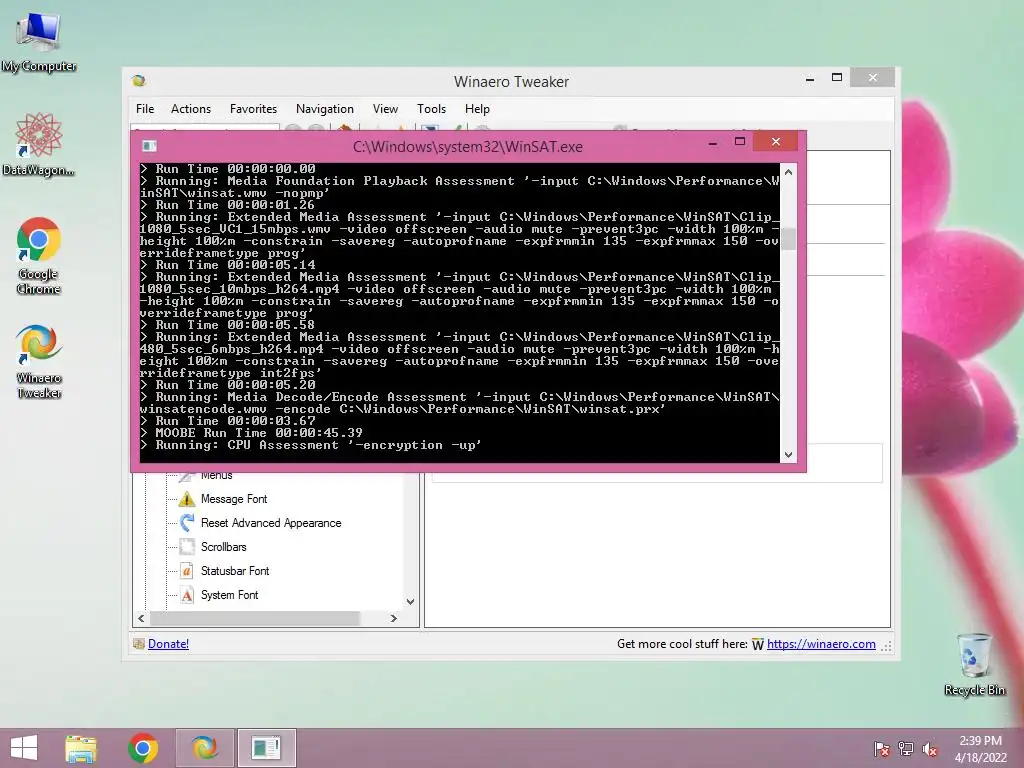Maximize the WinSAT console window

click(x=740, y=141)
